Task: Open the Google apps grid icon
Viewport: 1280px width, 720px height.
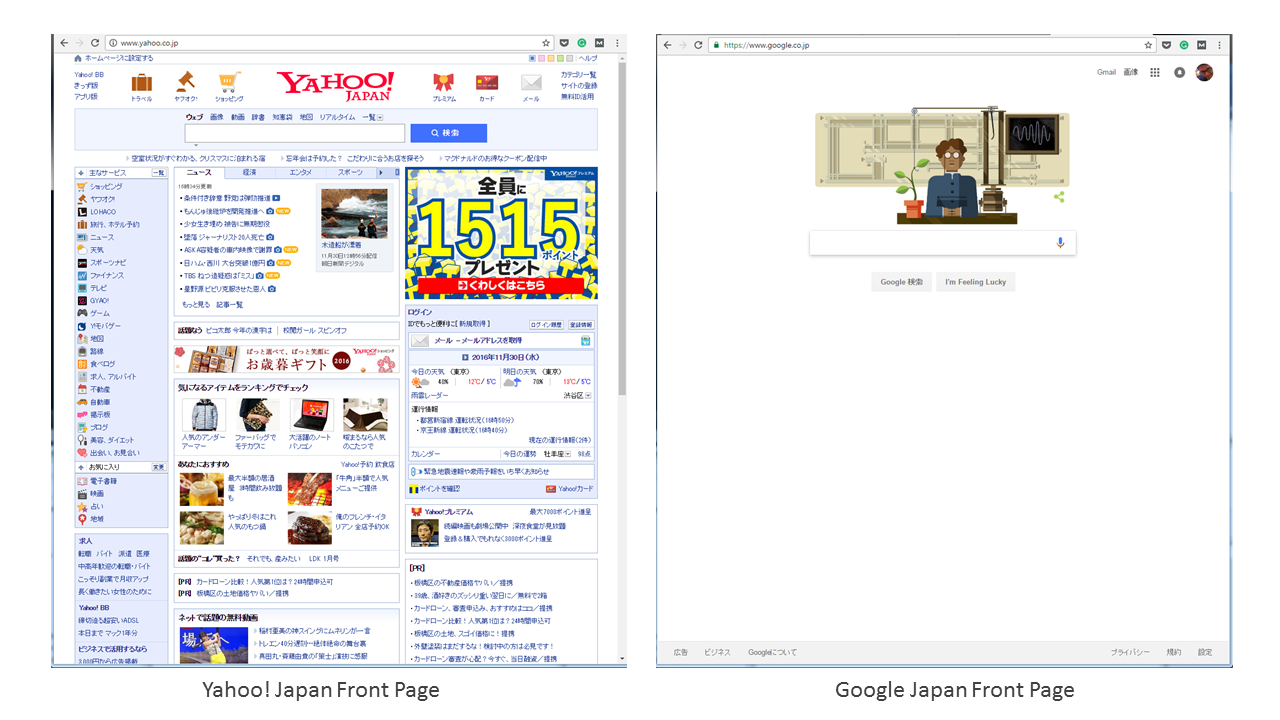Action: click(1155, 72)
